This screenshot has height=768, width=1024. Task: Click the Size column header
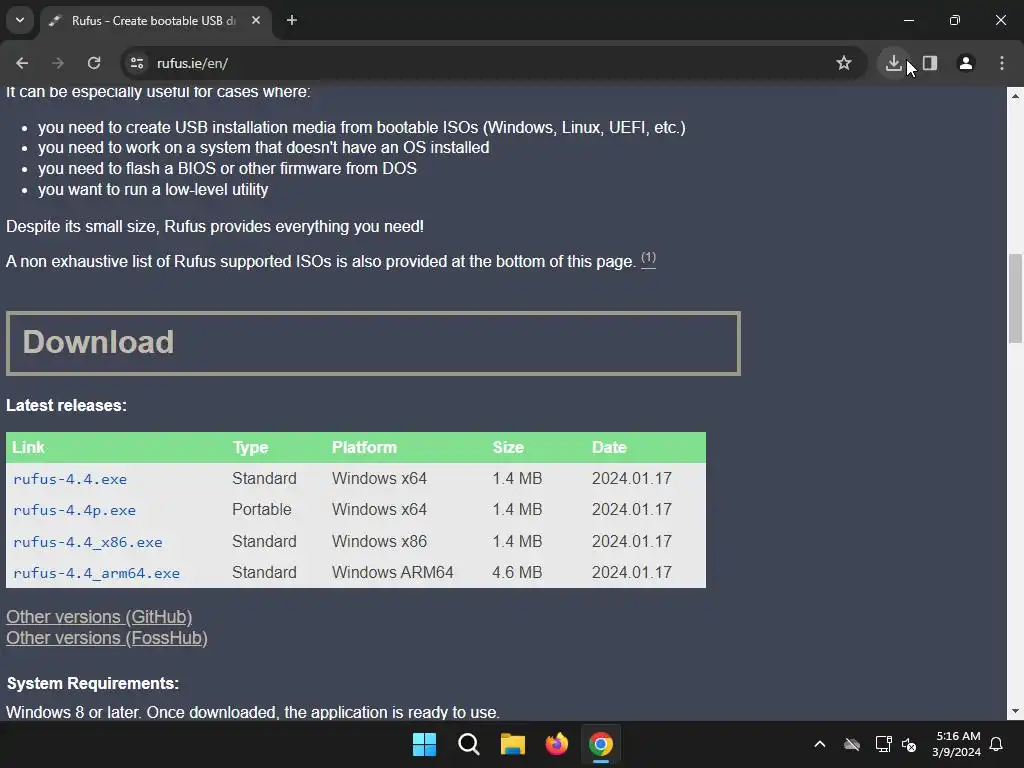508,447
